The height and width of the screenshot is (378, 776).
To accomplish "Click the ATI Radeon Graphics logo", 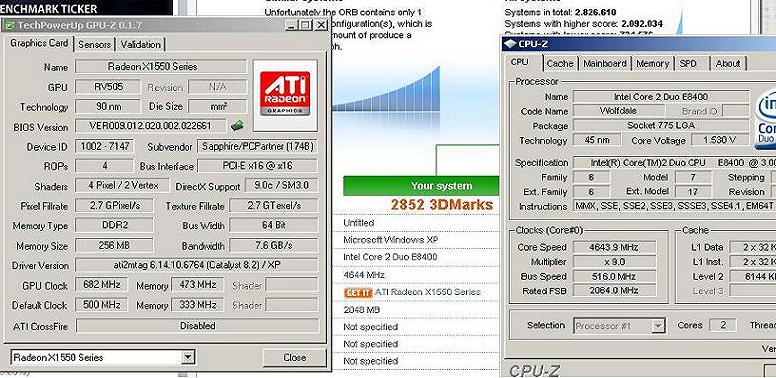I will (x=285, y=94).
